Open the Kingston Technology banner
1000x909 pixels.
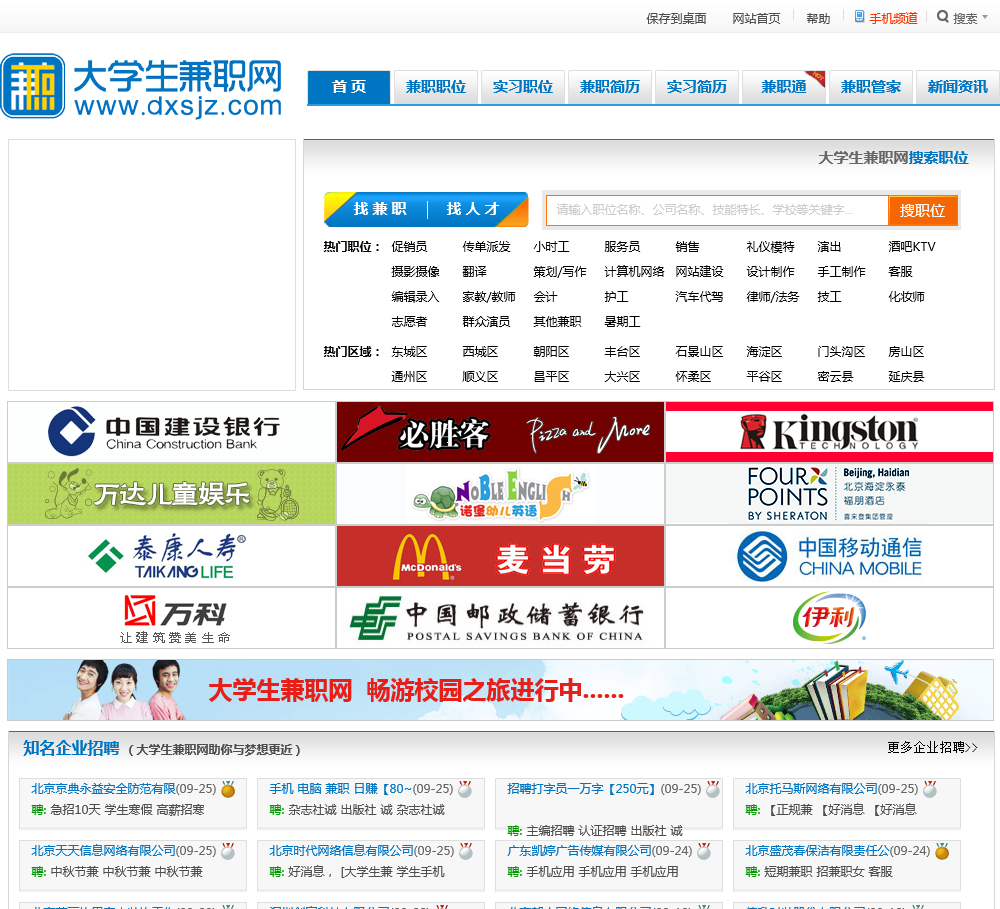(x=829, y=432)
